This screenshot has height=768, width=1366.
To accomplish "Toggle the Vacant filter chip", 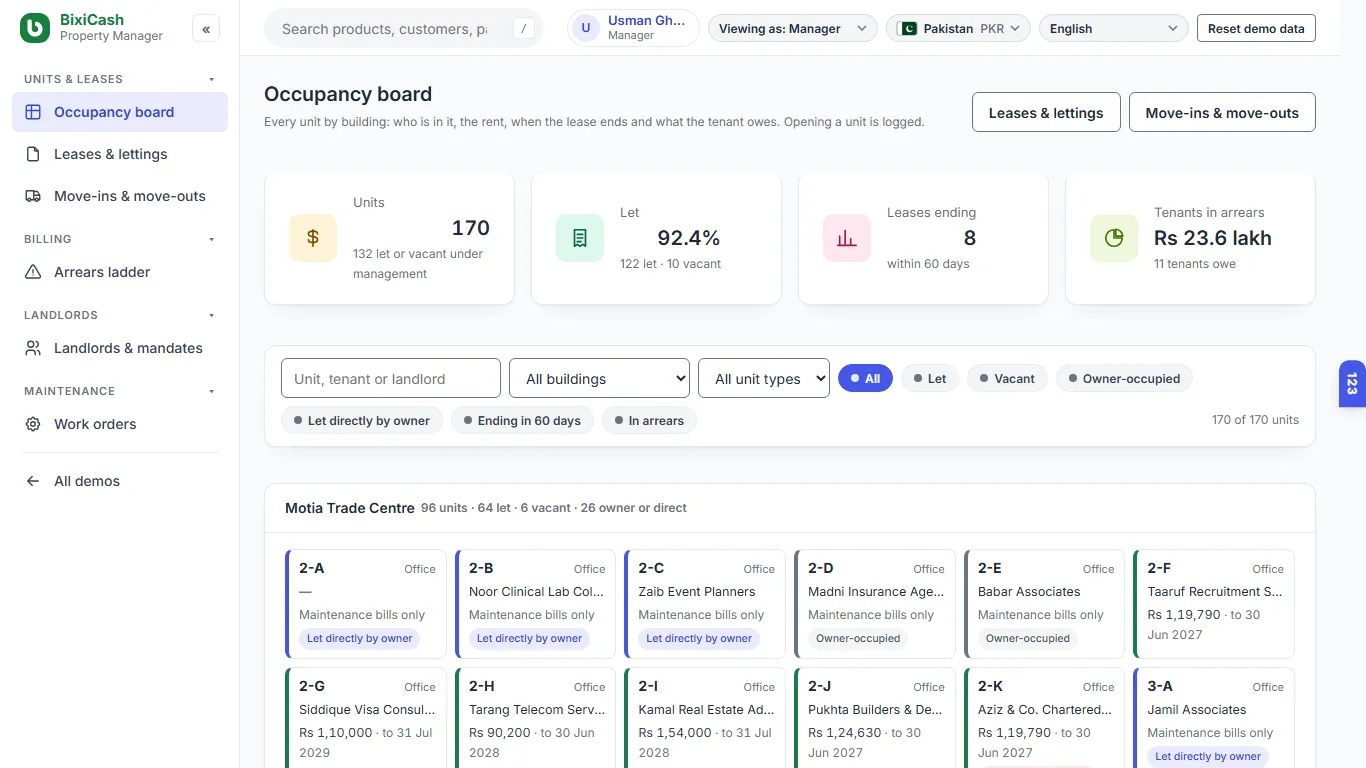I will (1008, 378).
